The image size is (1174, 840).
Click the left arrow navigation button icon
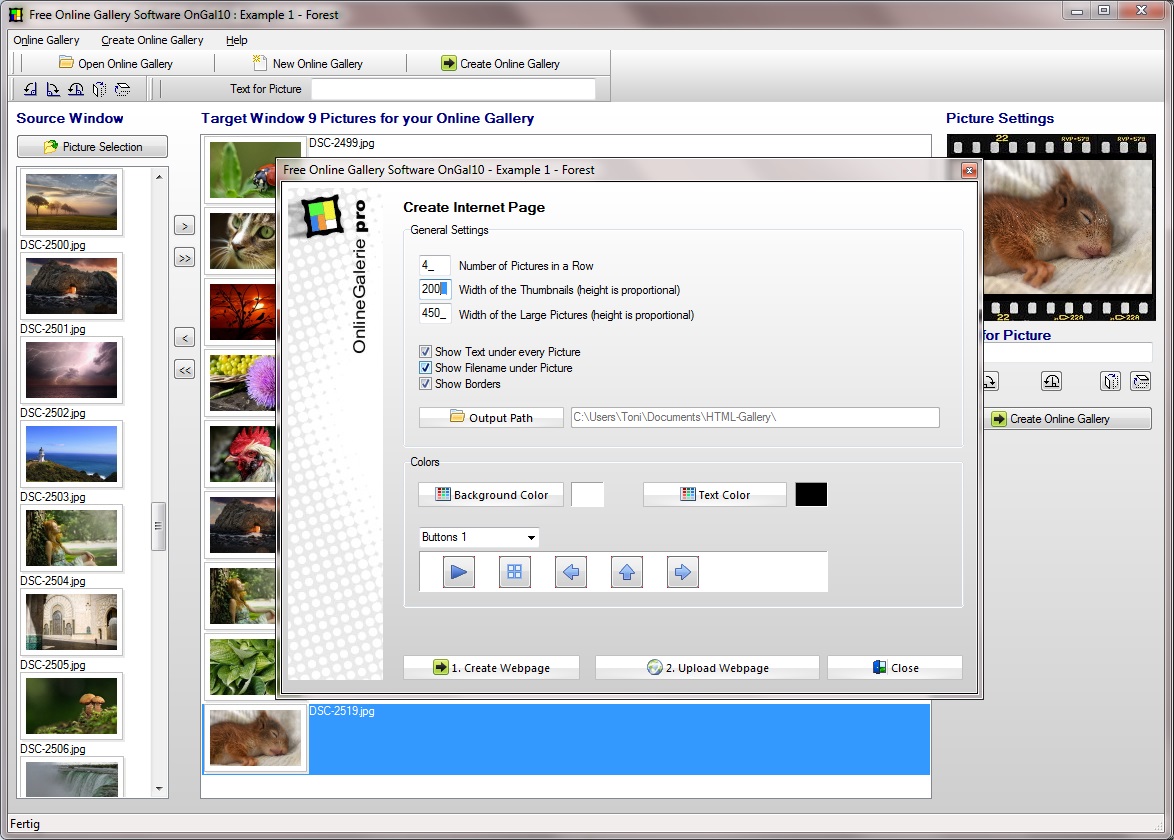coord(571,573)
